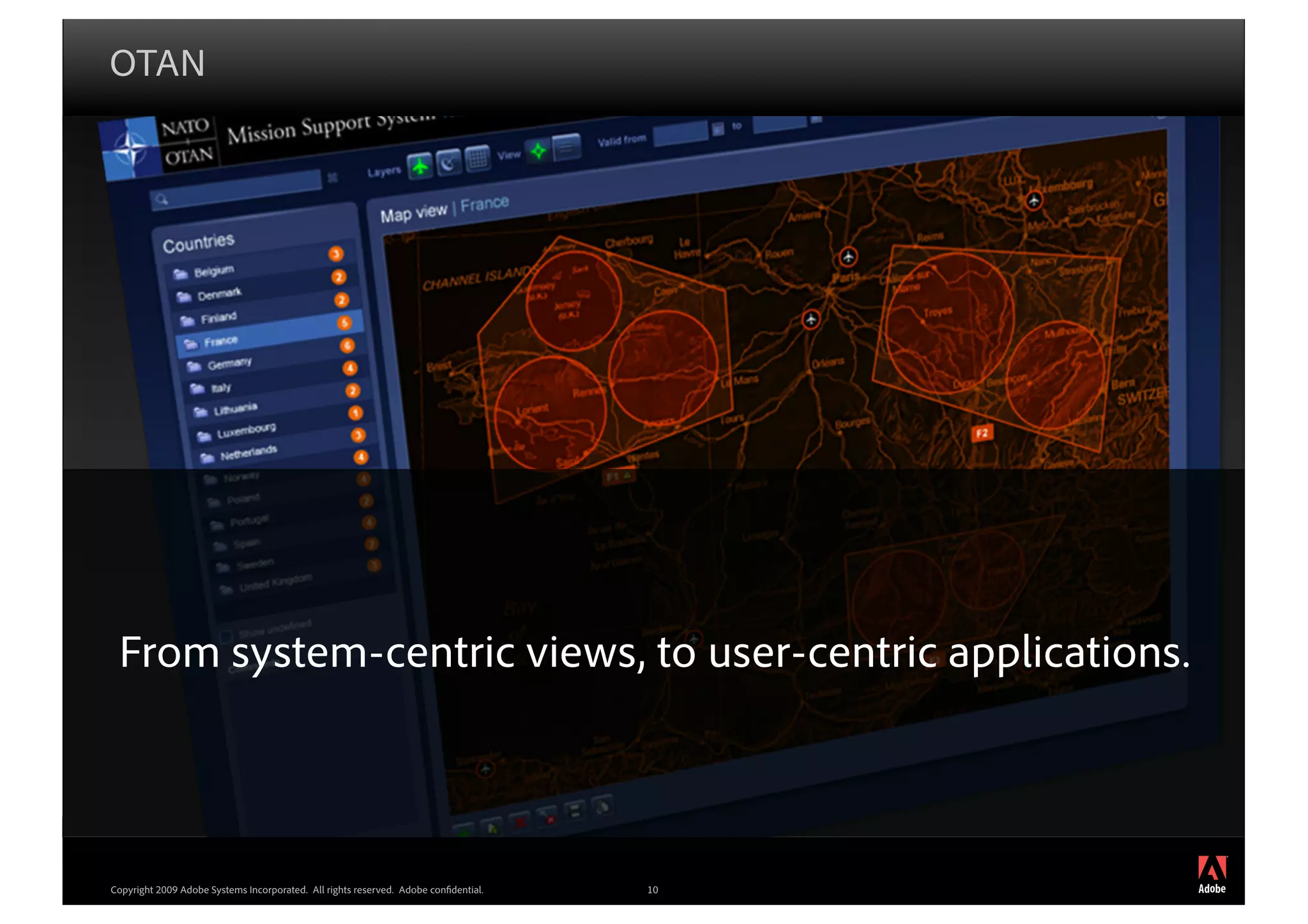Click the 'to' end date field
The height and width of the screenshot is (924, 1308).
(x=779, y=124)
